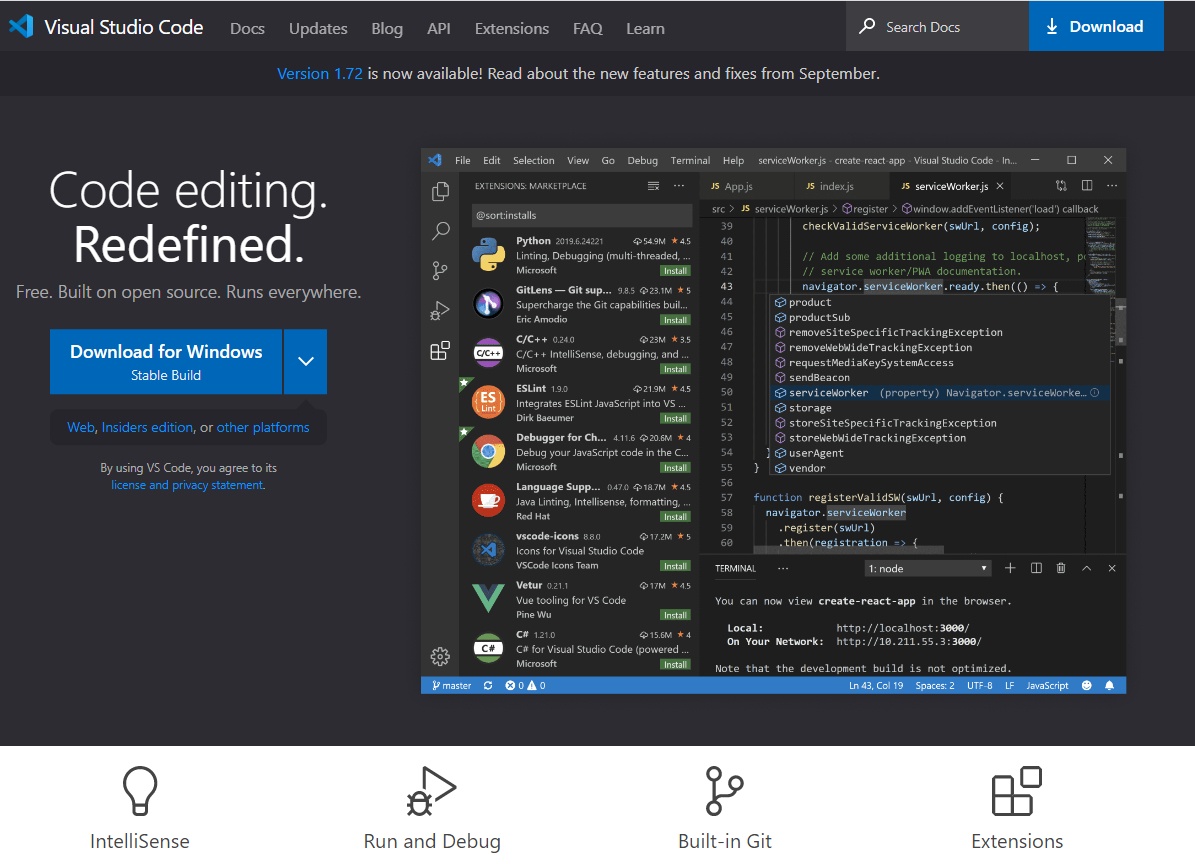The width and height of the screenshot is (1195, 864).
Task: Open the FAQ navigation item
Action: tap(588, 28)
